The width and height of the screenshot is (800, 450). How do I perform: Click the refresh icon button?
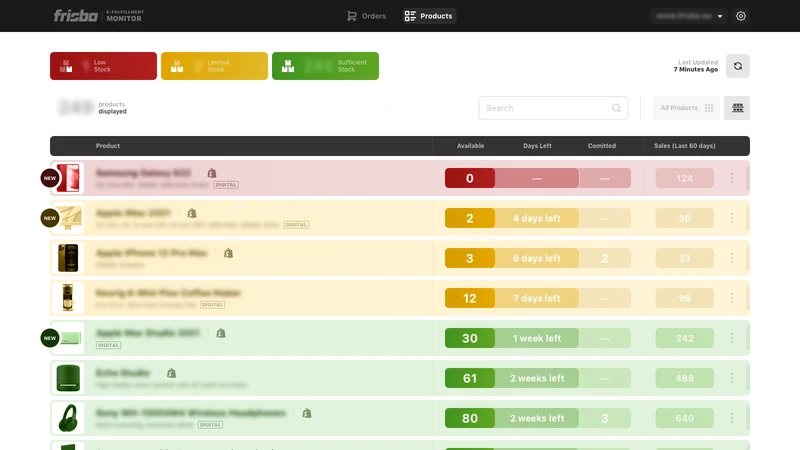coord(738,66)
